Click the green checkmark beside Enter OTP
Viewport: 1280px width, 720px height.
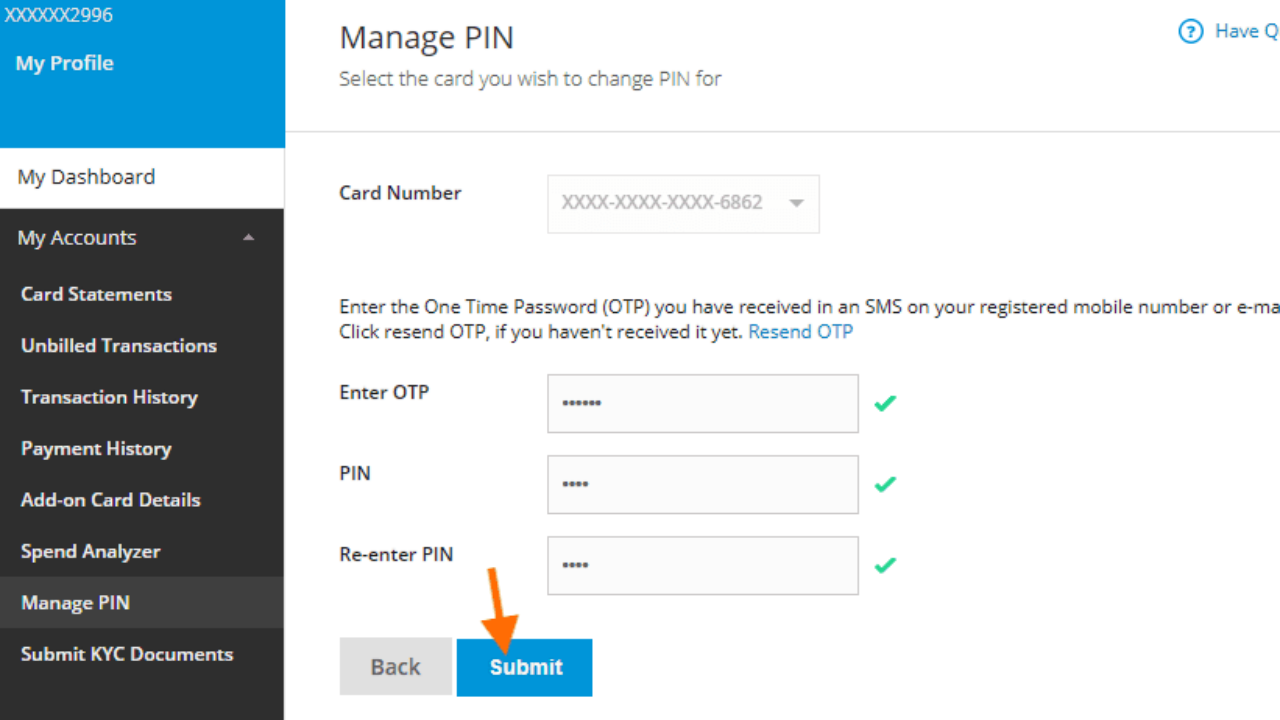pyautogui.click(x=885, y=403)
